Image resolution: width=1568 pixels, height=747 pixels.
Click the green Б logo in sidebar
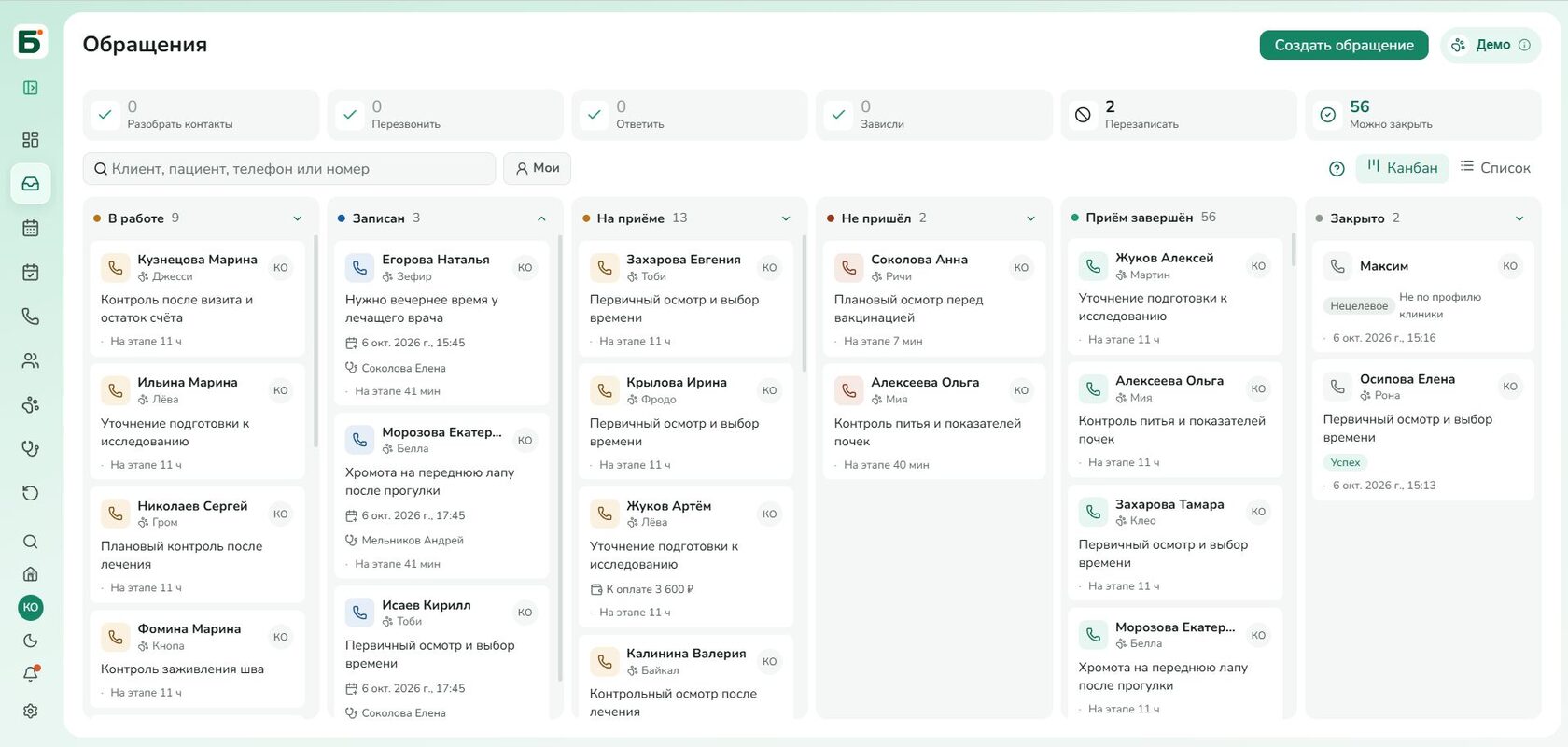(x=31, y=42)
